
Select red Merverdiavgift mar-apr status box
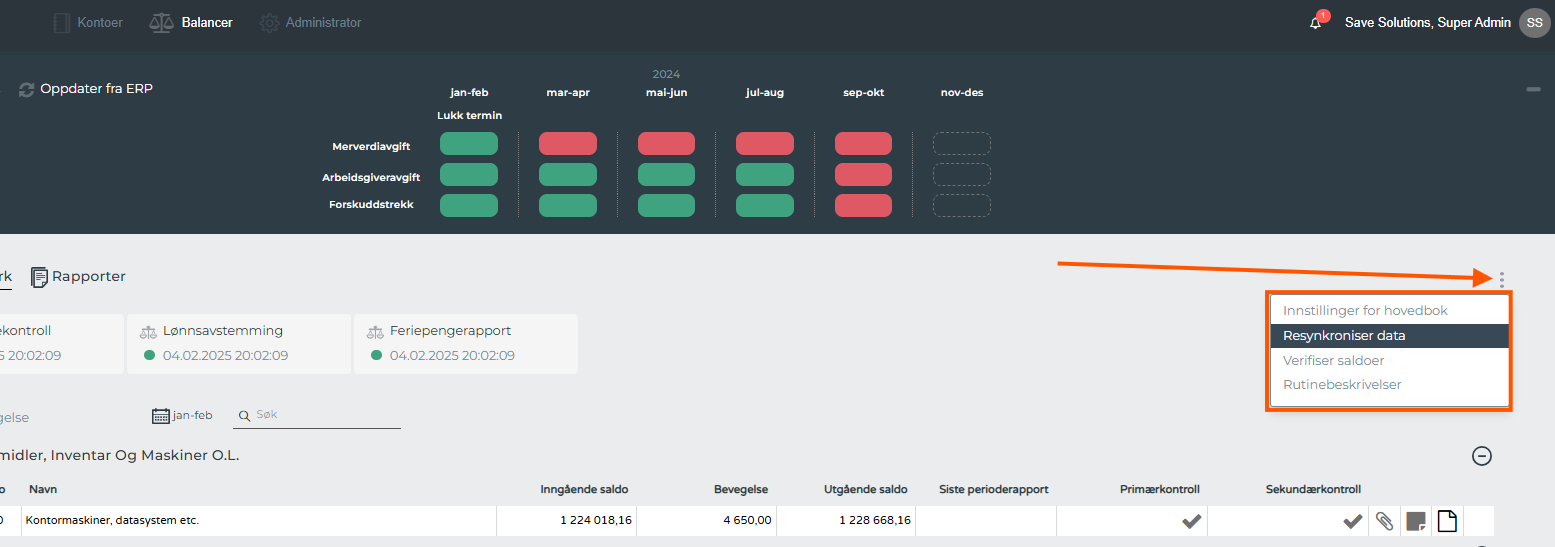567,144
